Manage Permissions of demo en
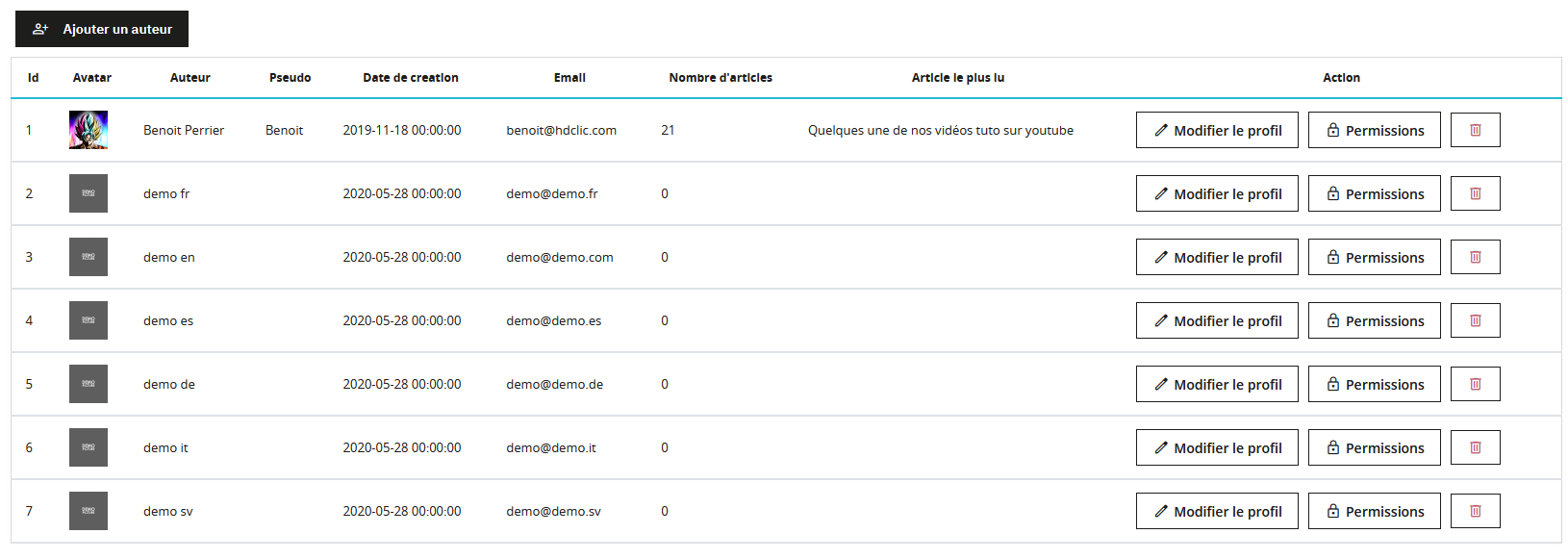 1375,257
